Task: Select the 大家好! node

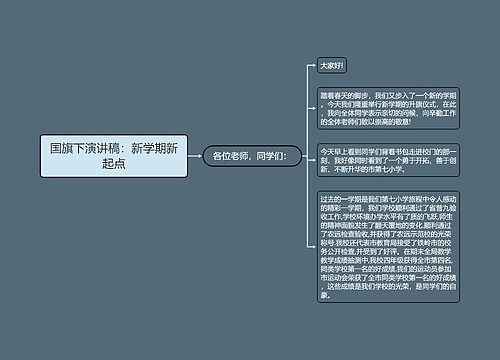Action: click(x=332, y=66)
